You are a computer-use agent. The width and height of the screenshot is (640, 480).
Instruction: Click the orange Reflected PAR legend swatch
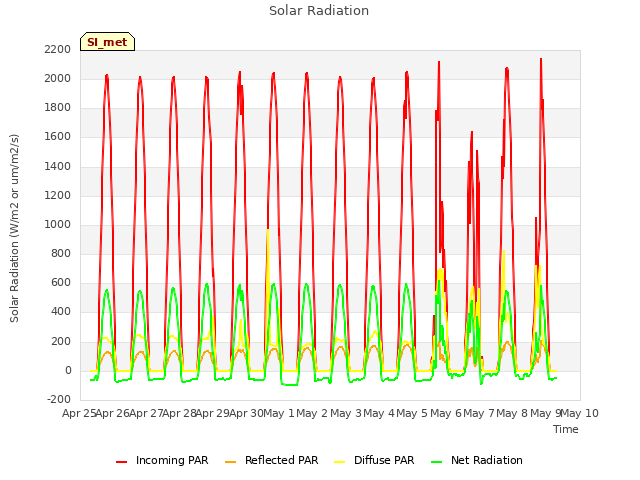pos(231,462)
